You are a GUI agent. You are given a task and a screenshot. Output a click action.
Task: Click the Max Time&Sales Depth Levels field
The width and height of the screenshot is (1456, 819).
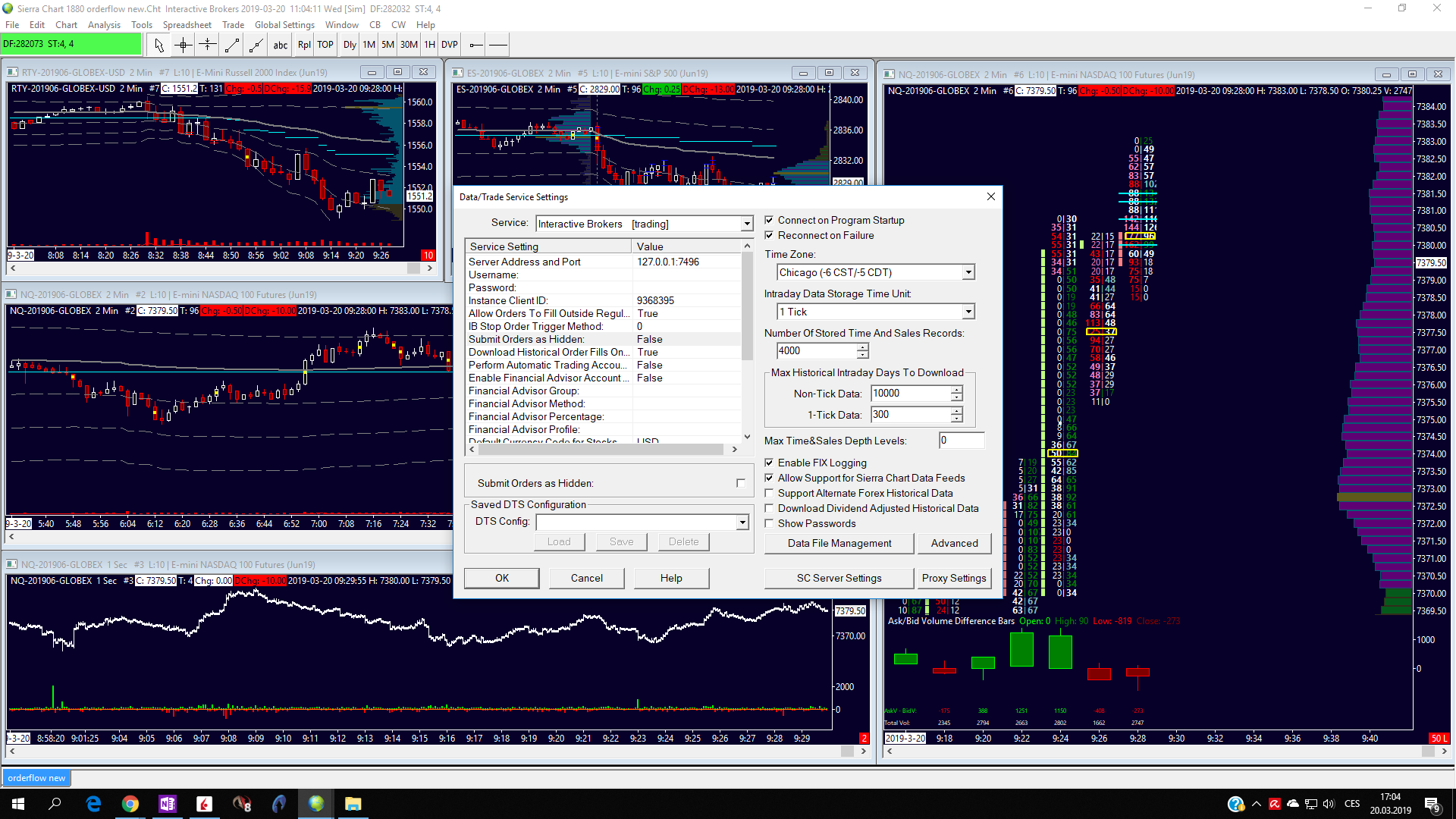coord(961,441)
